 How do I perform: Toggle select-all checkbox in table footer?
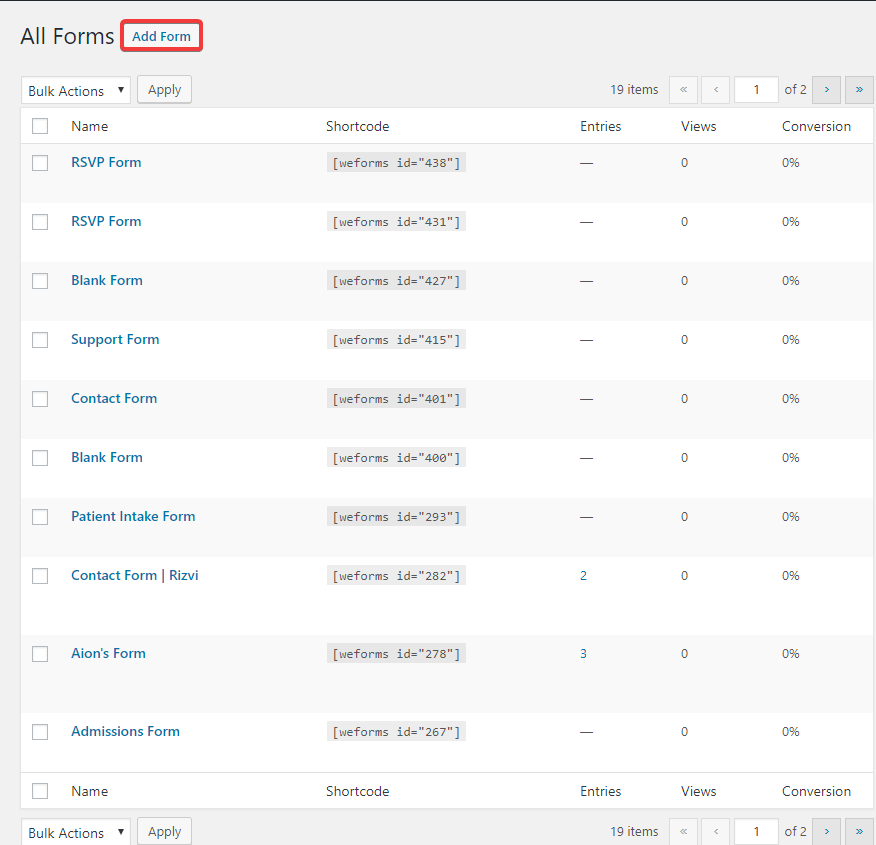point(40,791)
